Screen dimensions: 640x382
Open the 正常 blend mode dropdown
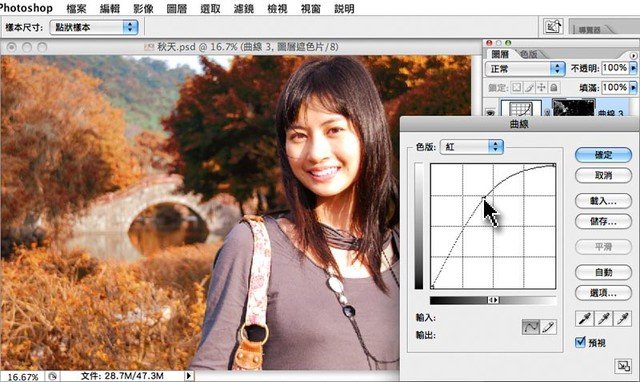click(x=525, y=69)
